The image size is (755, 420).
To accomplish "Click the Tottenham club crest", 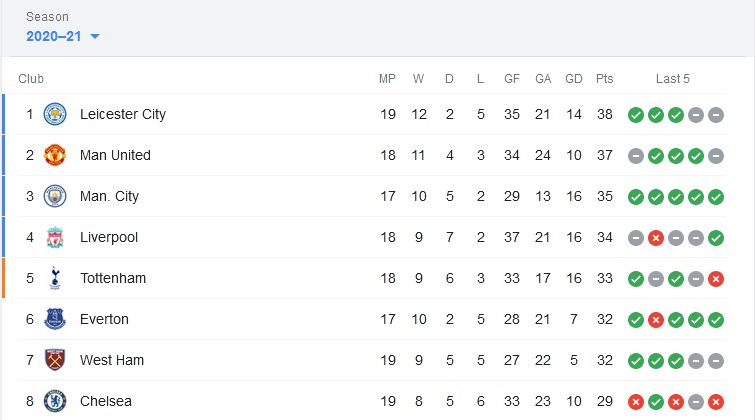I will tap(55, 278).
